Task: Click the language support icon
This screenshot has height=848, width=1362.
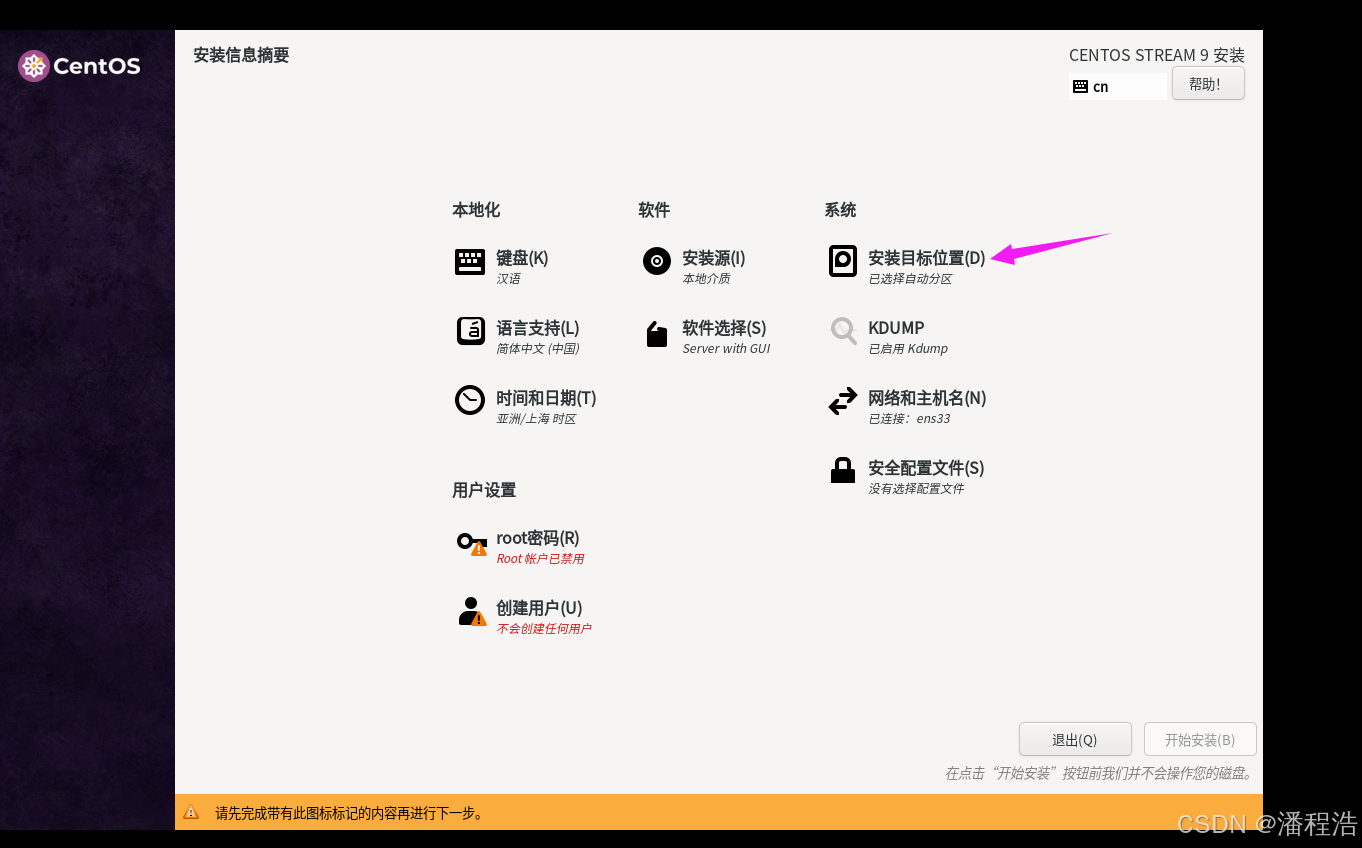Action: 470,331
